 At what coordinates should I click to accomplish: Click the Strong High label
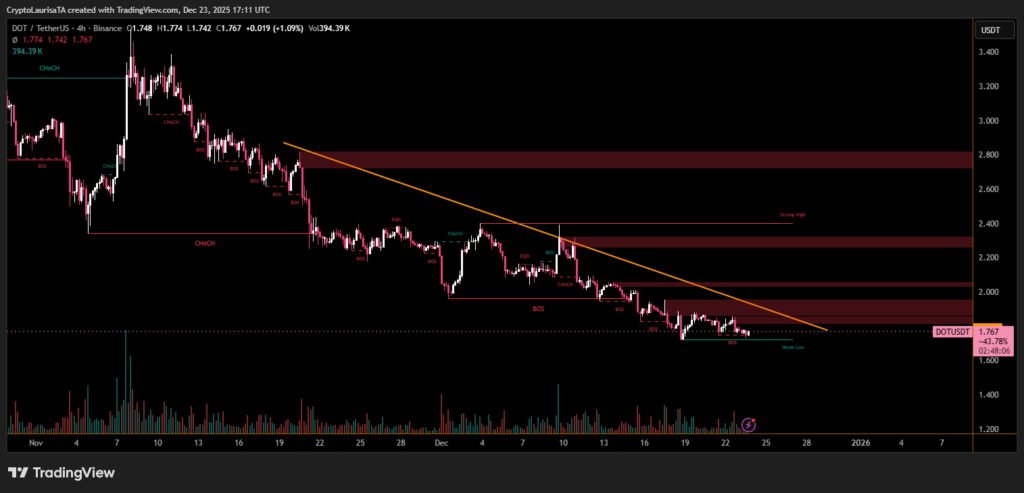tap(792, 216)
